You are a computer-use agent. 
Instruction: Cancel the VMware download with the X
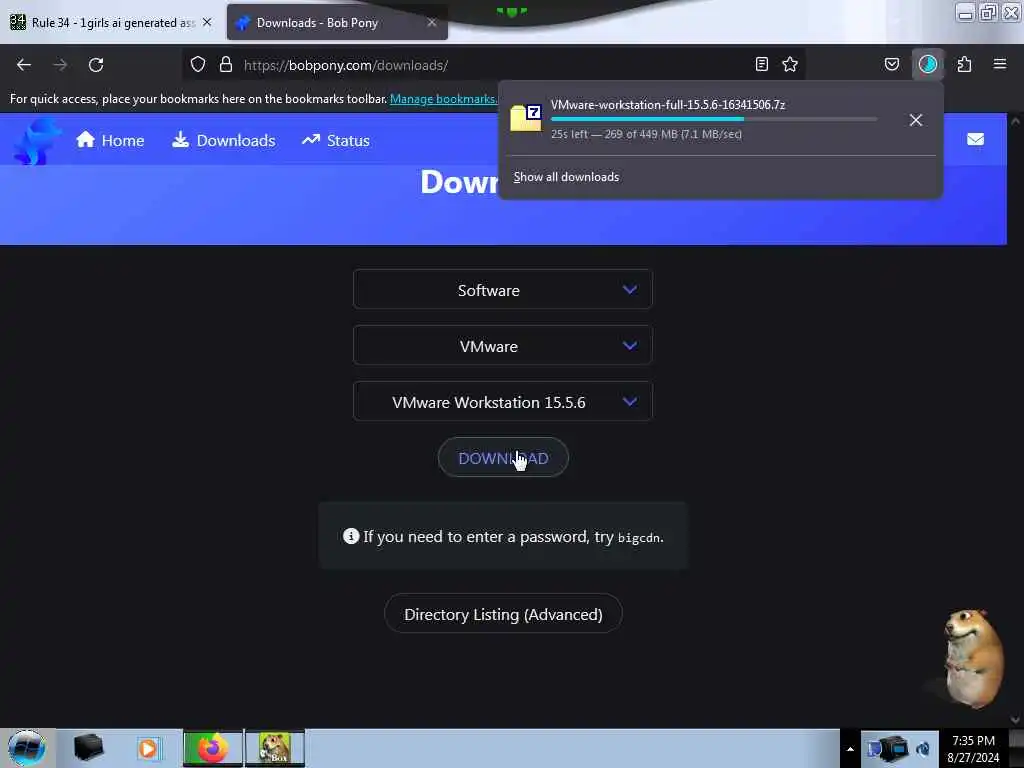pos(916,120)
